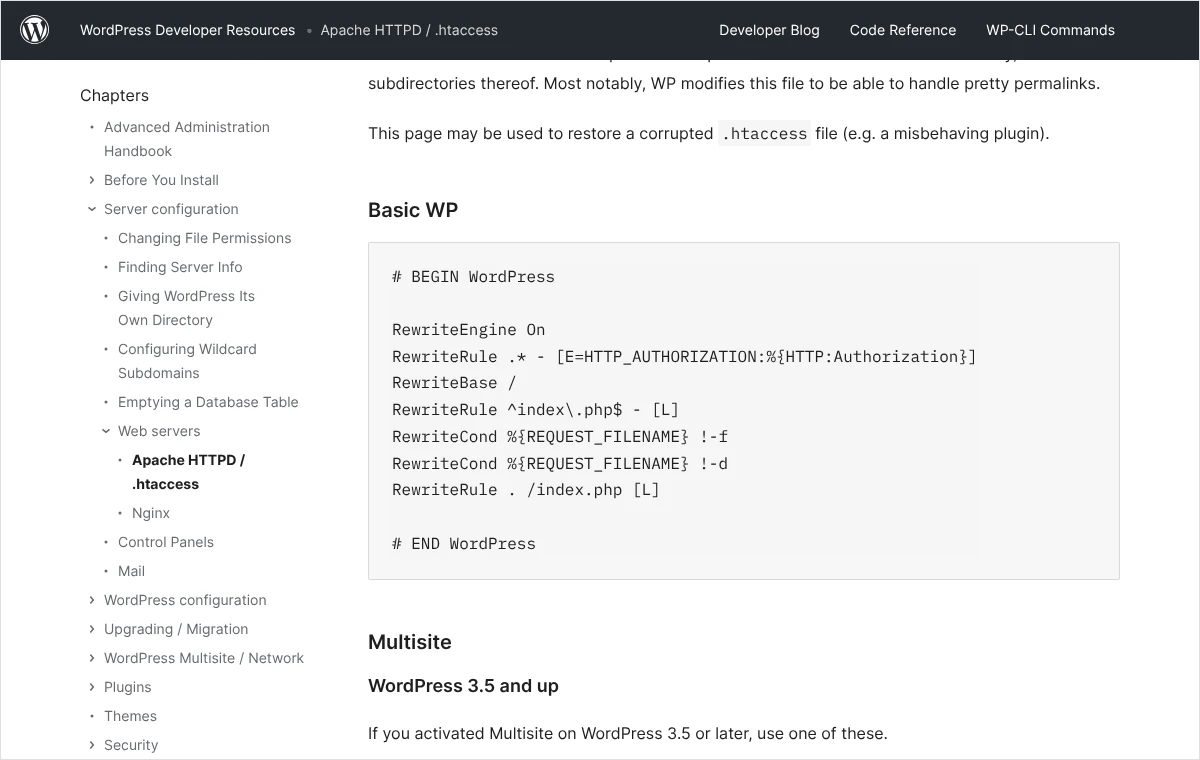Viewport: 1200px width, 760px height.
Task: Open Giving WordPress Its Own Directory
Action: (186, 308)
